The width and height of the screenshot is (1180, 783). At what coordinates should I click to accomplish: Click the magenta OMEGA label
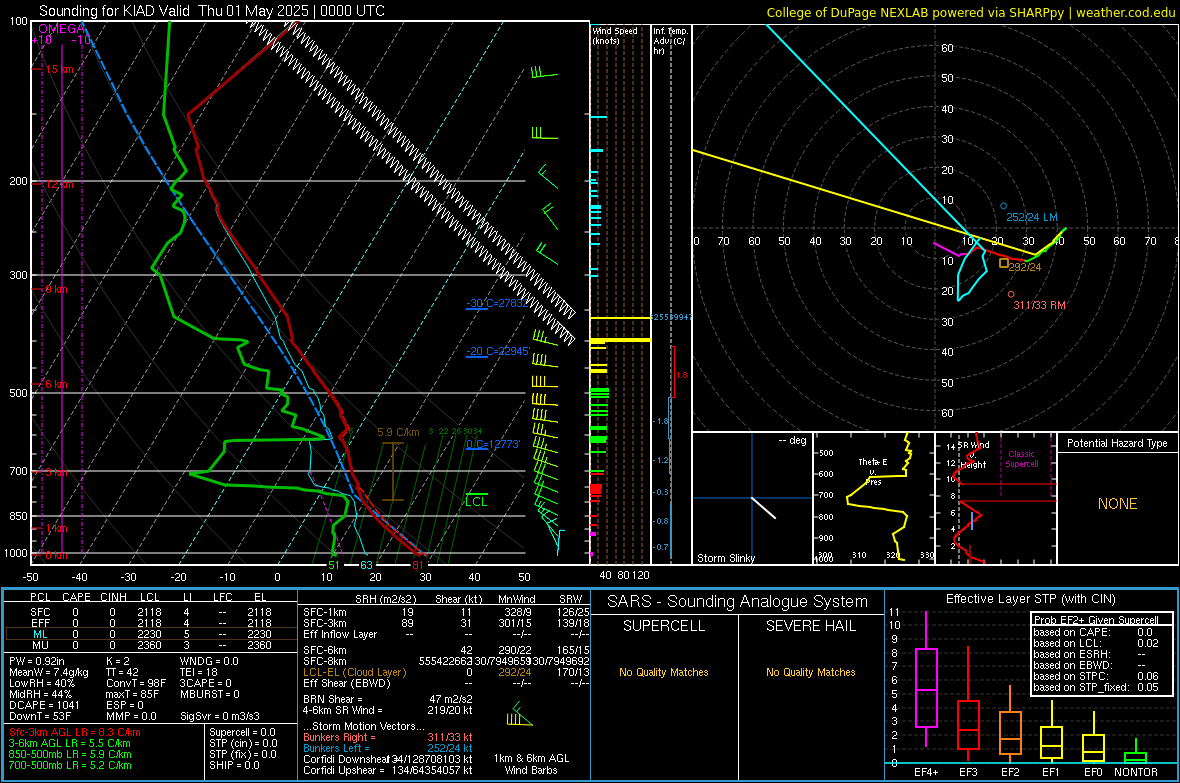61,29
